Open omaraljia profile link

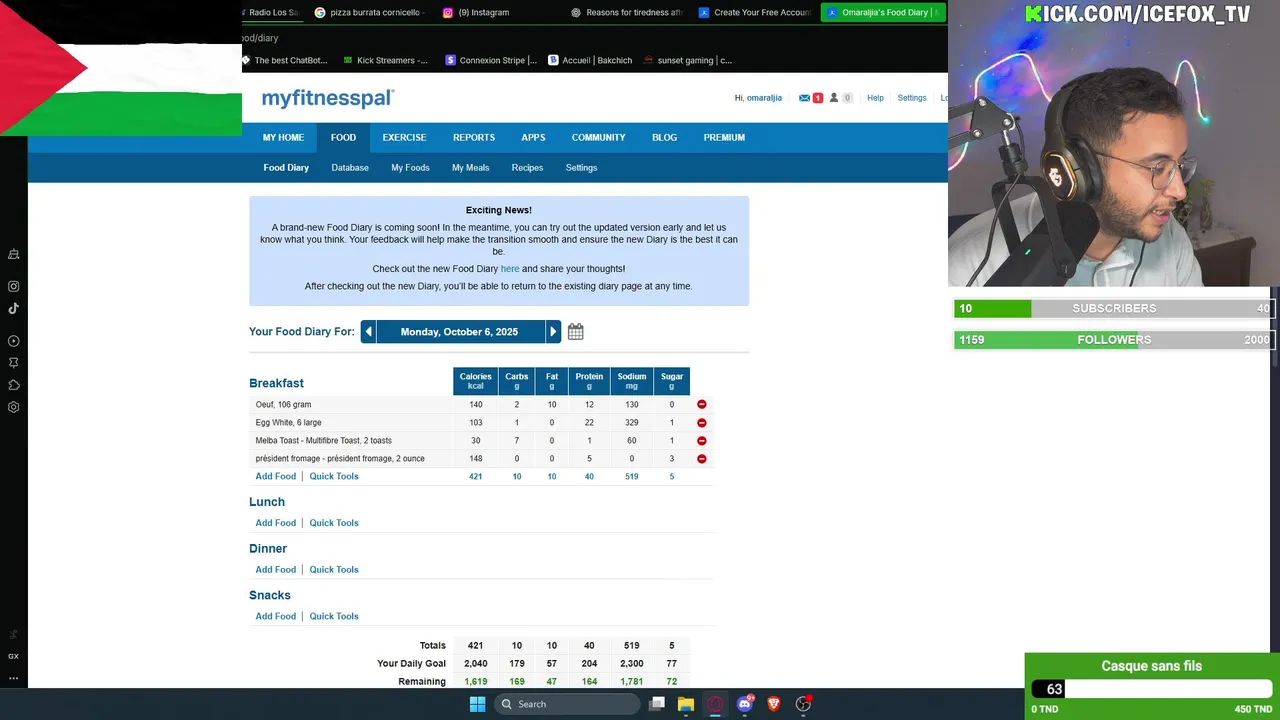click(x=764, y=98)
